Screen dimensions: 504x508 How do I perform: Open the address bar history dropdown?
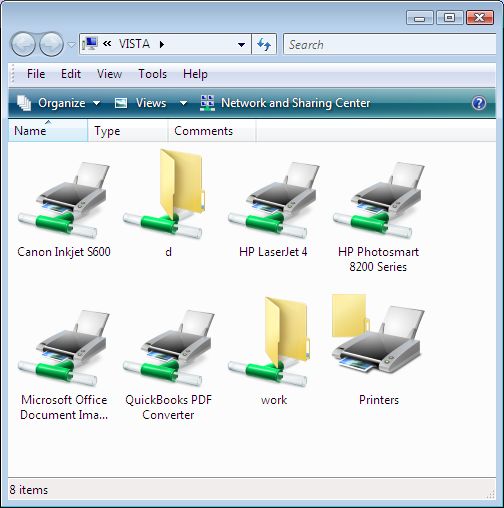(x=242, y=44)
